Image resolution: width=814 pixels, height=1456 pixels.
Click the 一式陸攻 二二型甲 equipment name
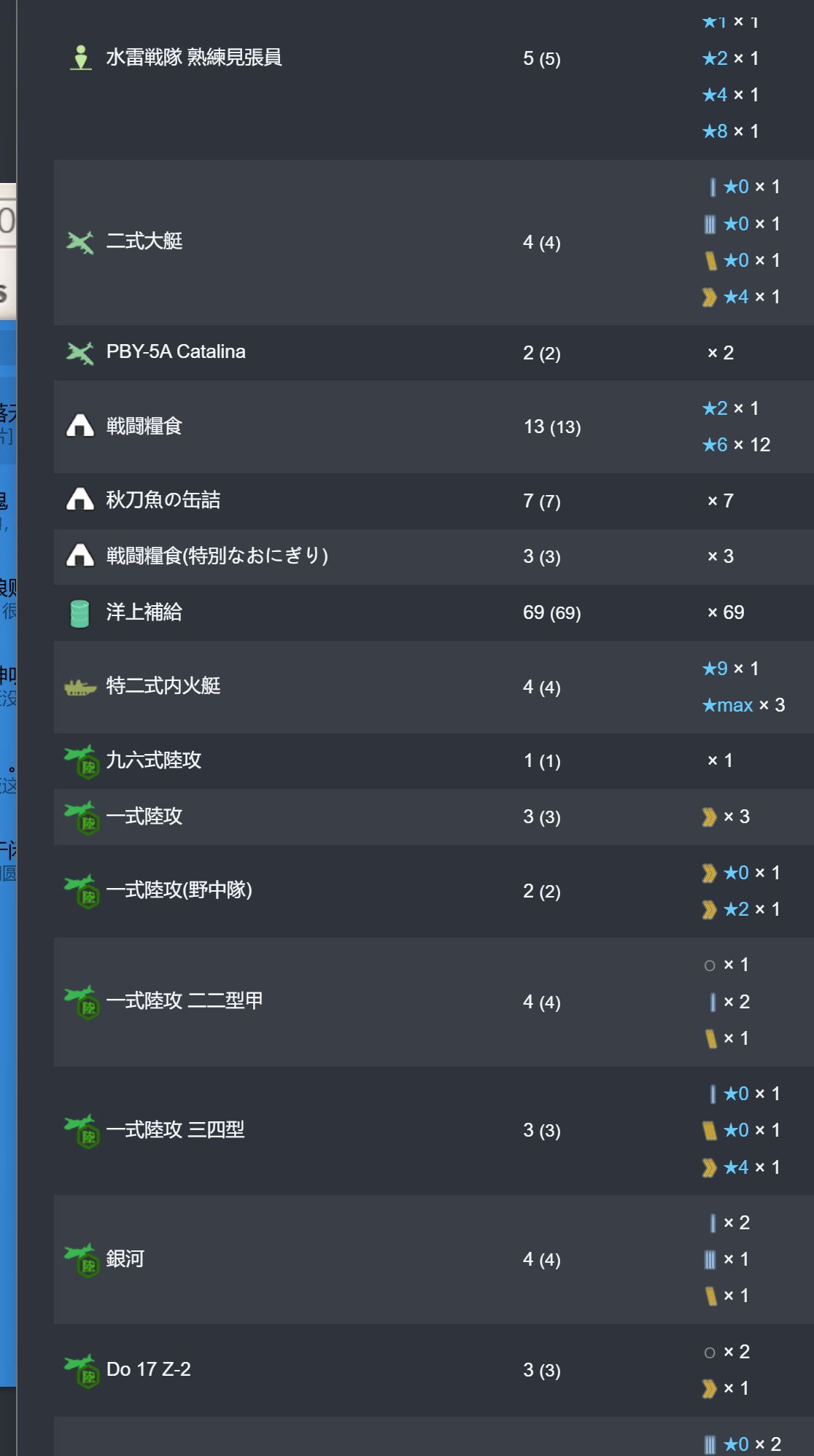[184, 1001]
